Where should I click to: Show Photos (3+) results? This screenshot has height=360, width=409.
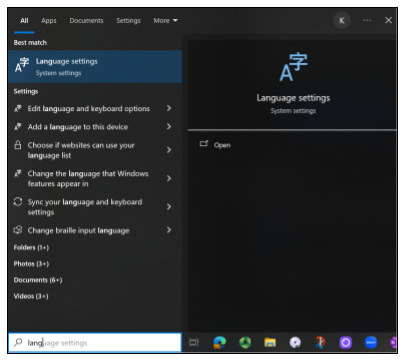point(31,264)
